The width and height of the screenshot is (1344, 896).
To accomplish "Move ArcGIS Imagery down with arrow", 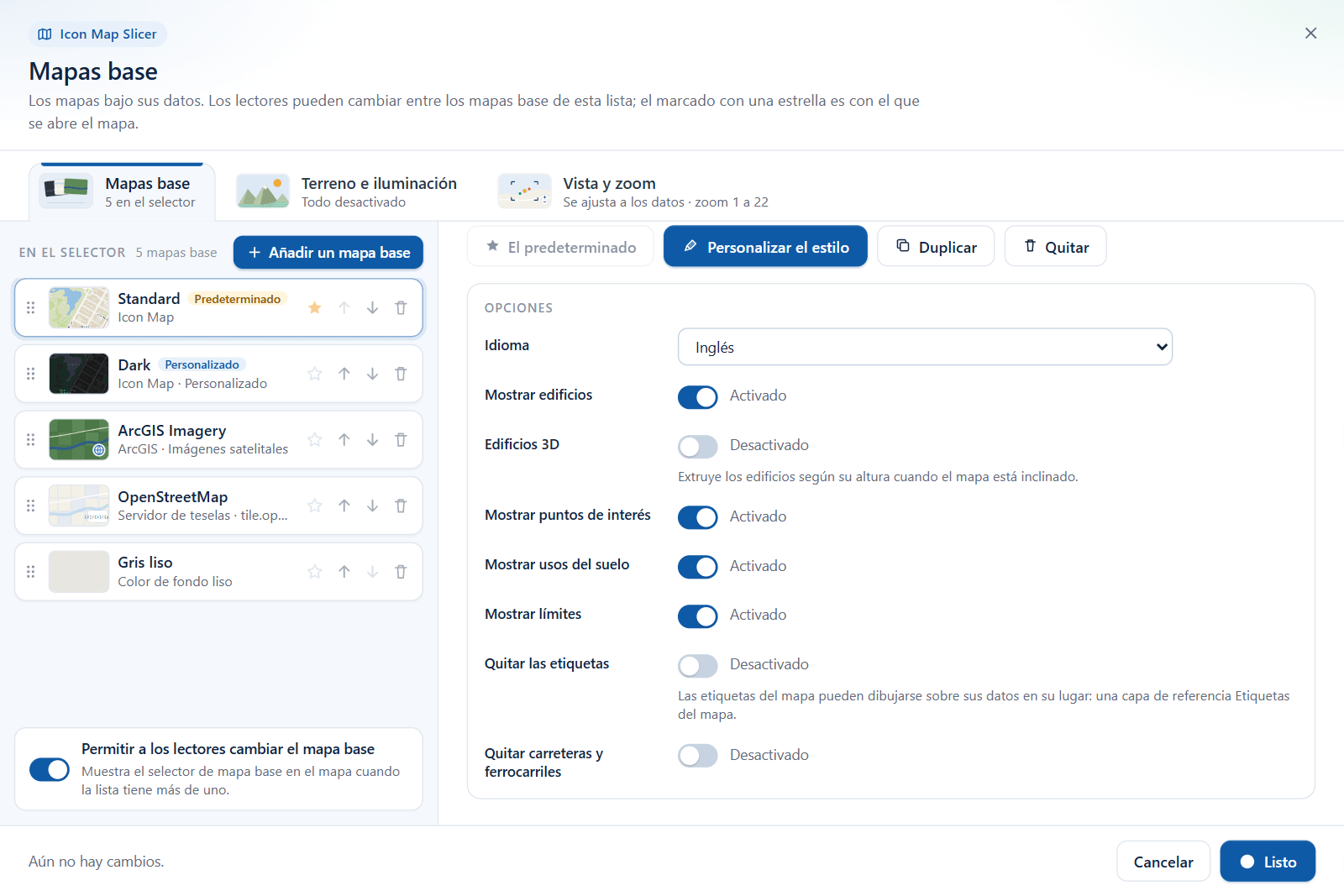I will coord(372,440).
